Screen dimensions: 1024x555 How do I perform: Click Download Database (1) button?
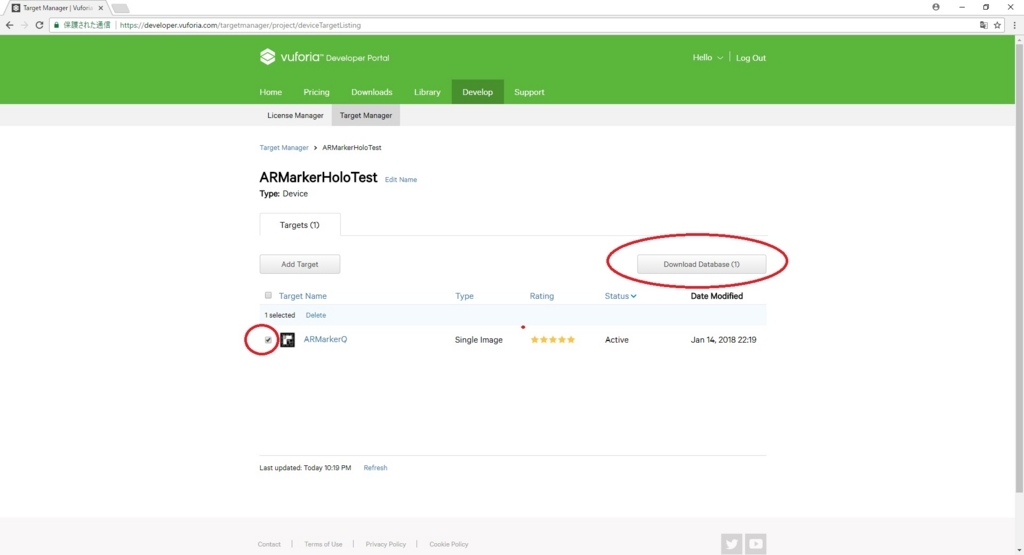(x=701, y=264)
